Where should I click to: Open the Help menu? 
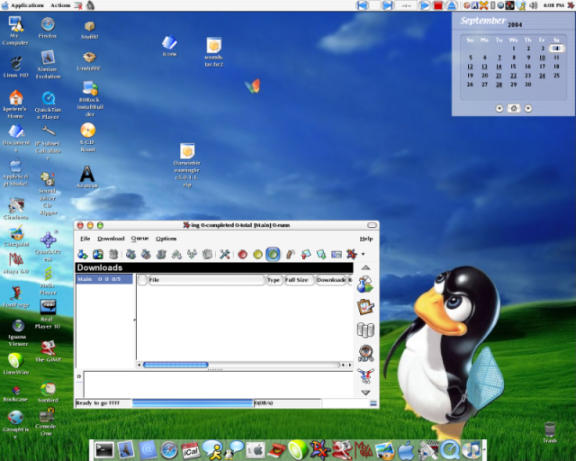point(366,238)
